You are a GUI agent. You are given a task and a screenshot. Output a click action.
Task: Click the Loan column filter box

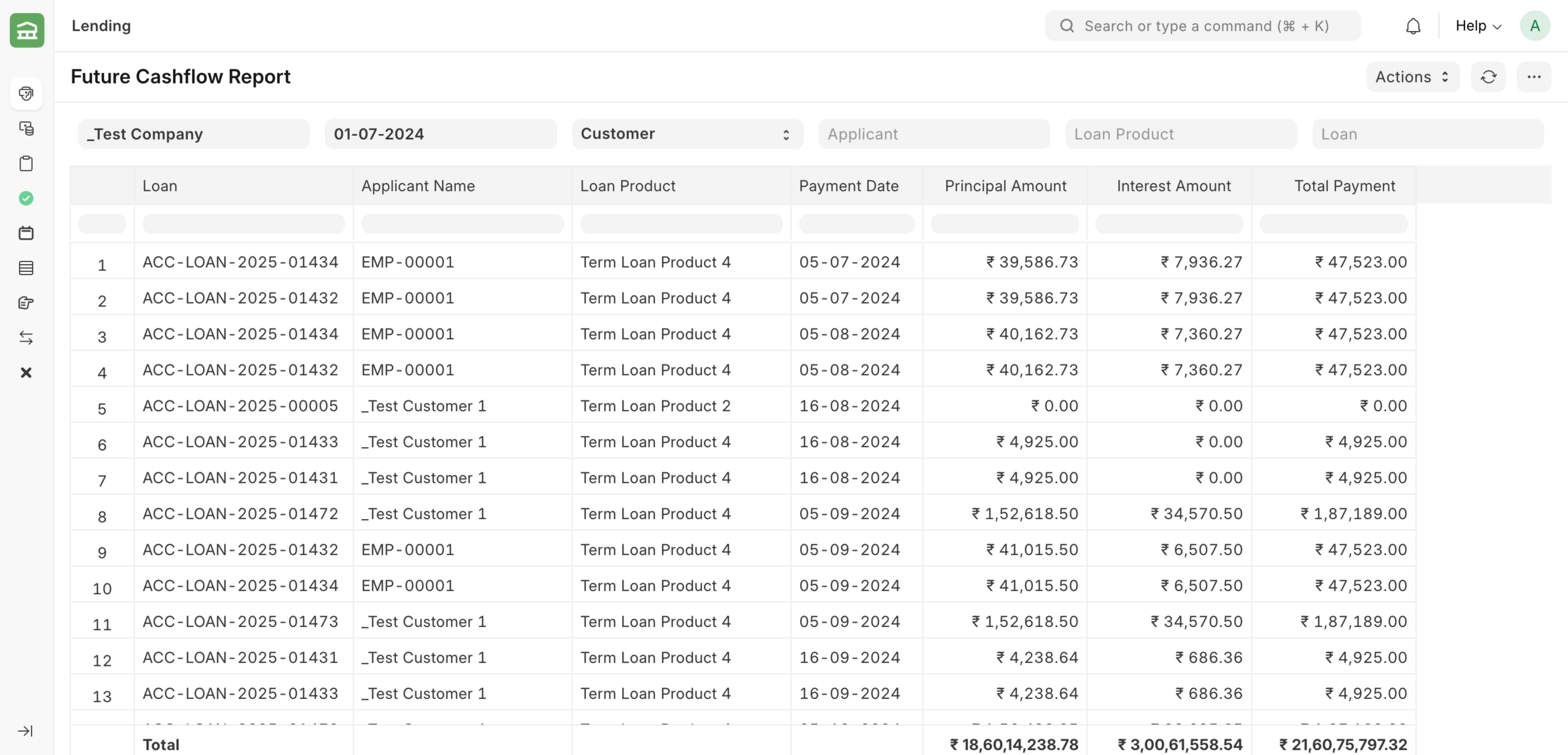pyautogui.click(x=243, y=223)
